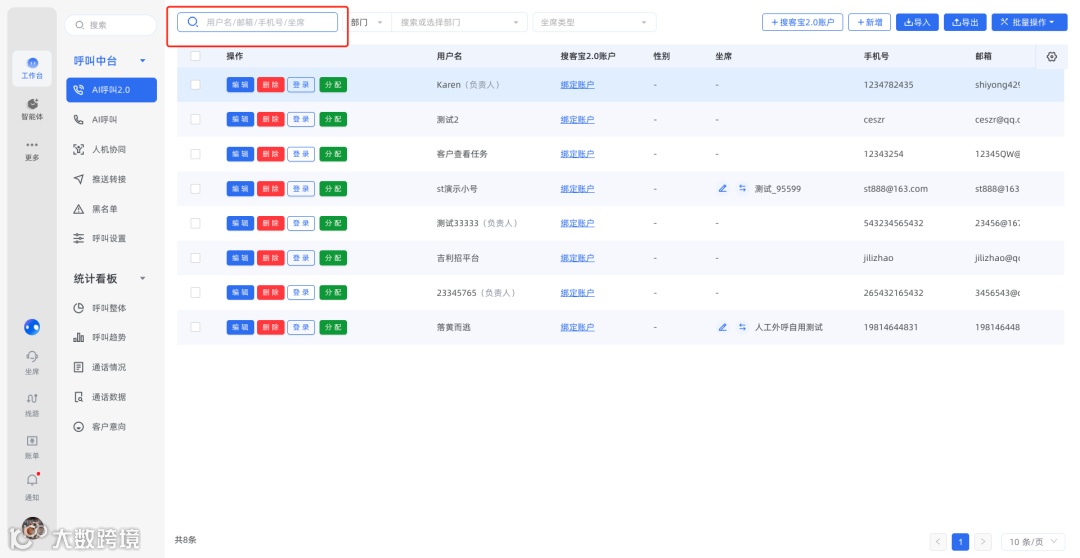Check the 客户查看任务 row checkbox

(196, 154)
